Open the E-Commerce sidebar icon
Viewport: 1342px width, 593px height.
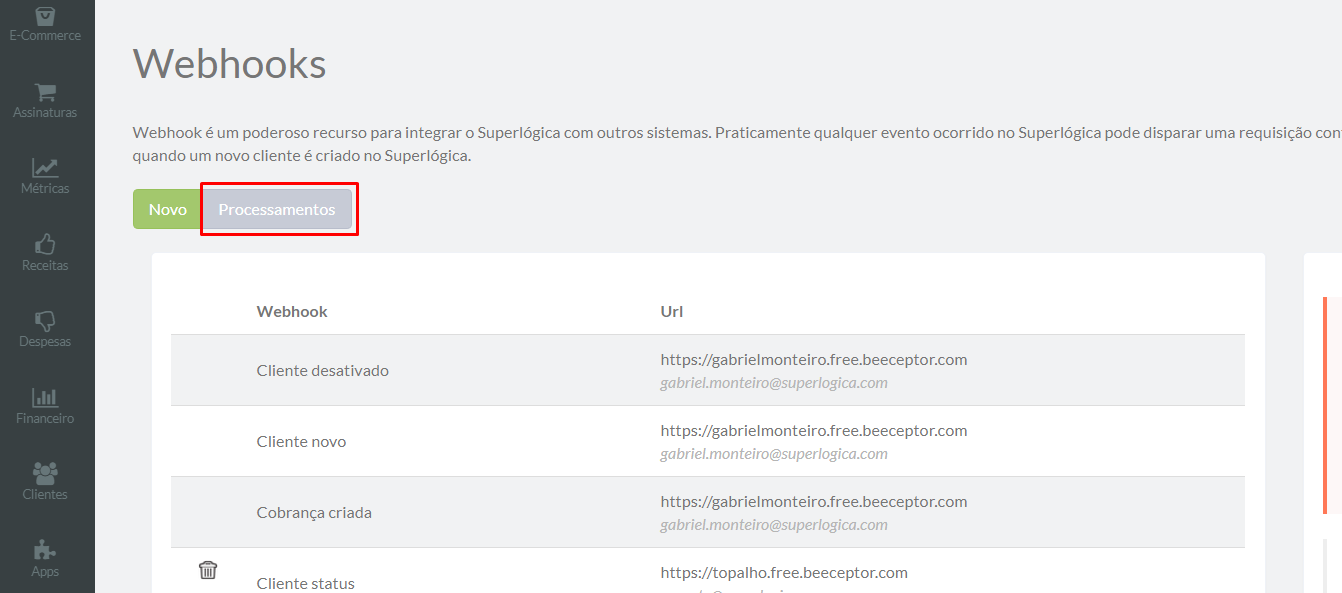click(x=45, y=17)
